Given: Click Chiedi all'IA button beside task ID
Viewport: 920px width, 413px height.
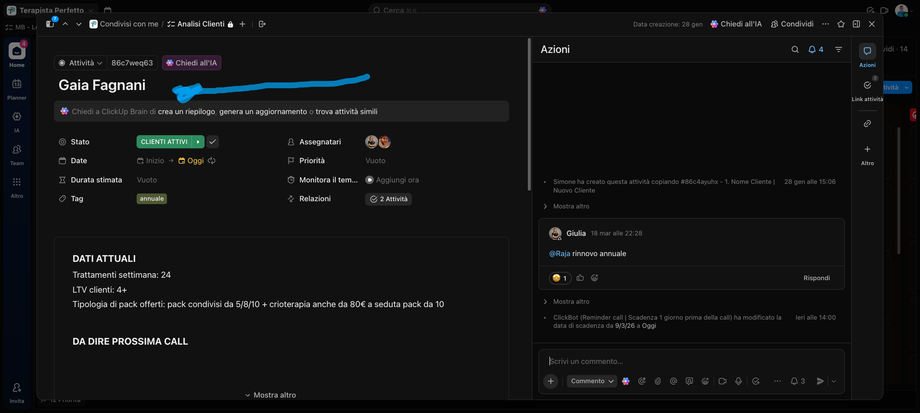Looking at the screenshot, I should [192, 63].
